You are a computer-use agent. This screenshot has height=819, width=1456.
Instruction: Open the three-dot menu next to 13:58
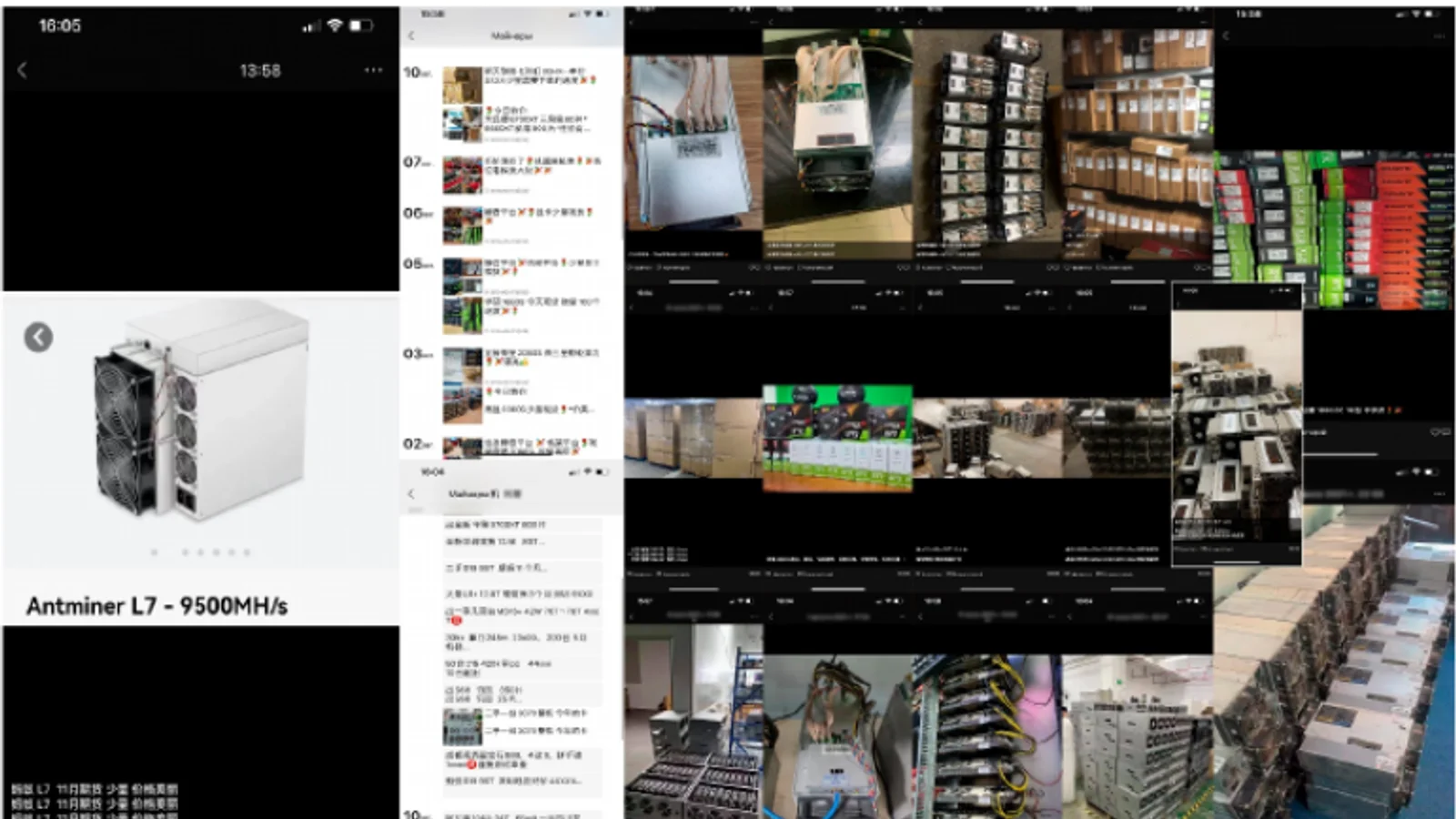tap(373, 70)
